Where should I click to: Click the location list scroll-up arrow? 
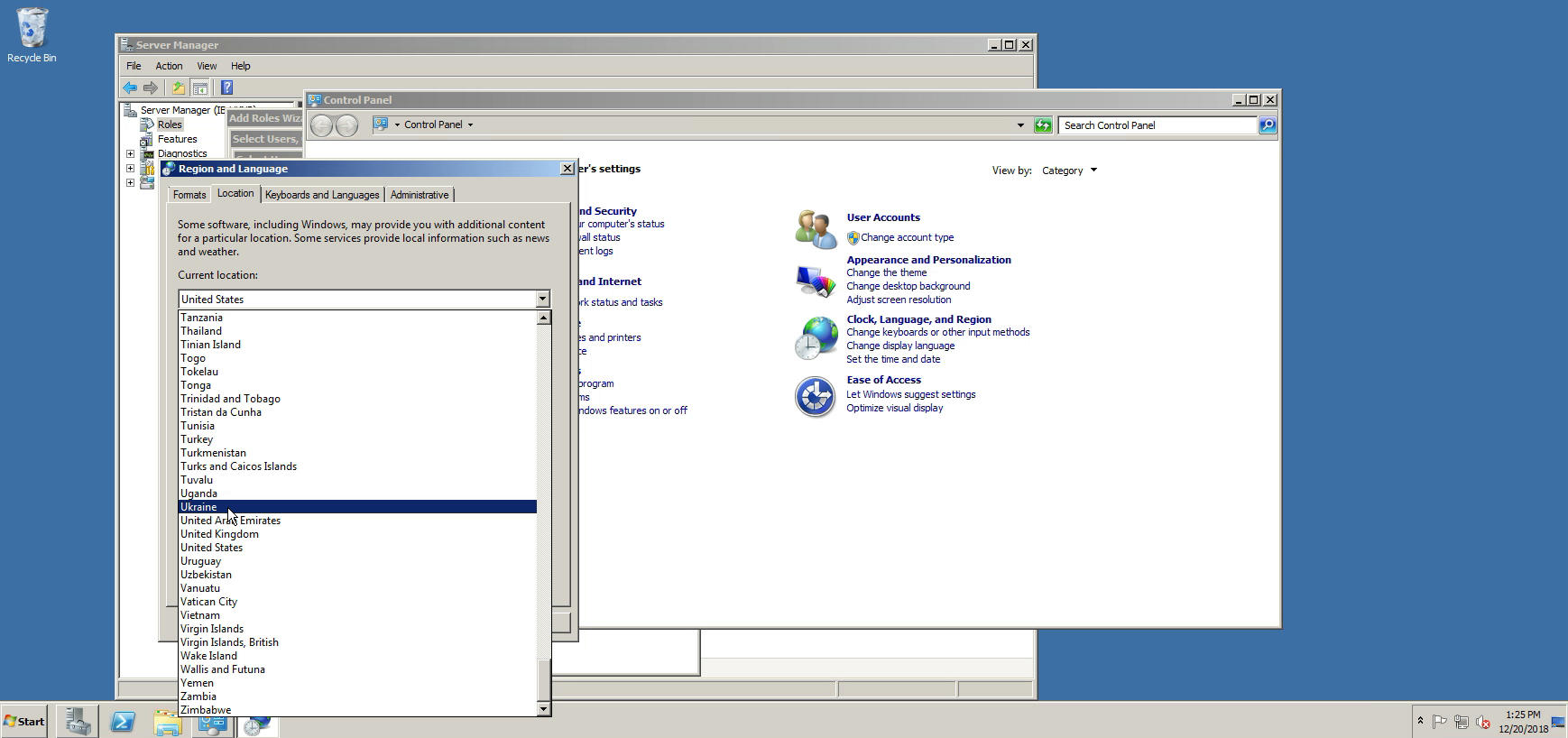tap(543, 318)
